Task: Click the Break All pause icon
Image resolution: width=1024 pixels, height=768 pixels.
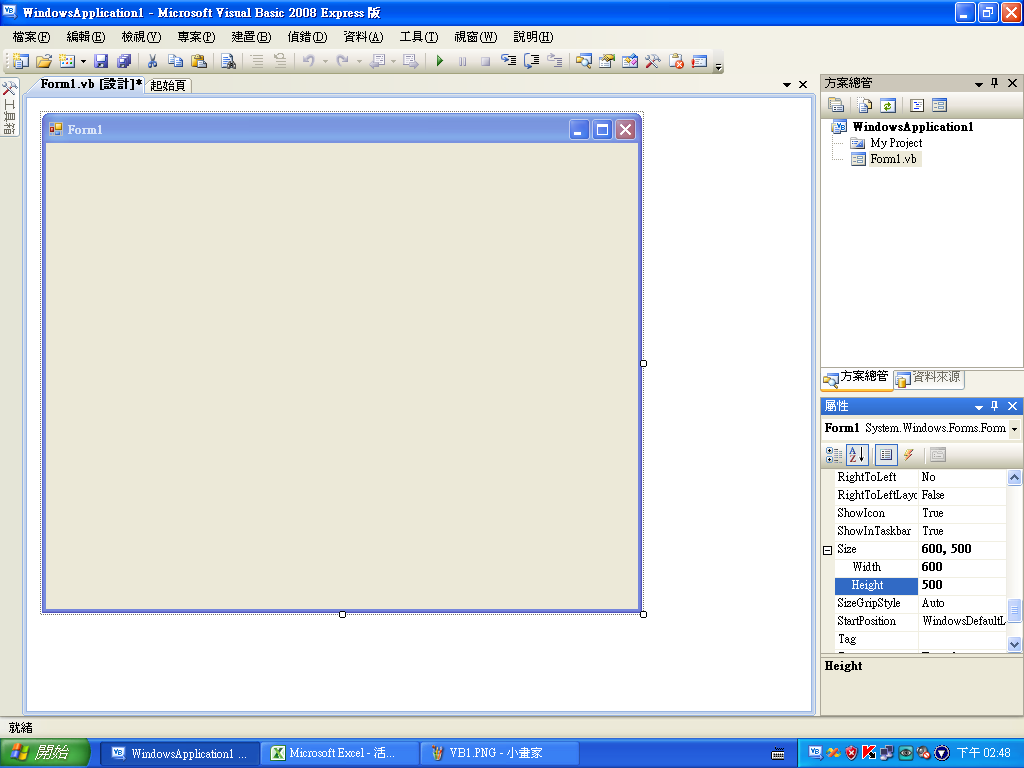Action: [x=462, y=61]
